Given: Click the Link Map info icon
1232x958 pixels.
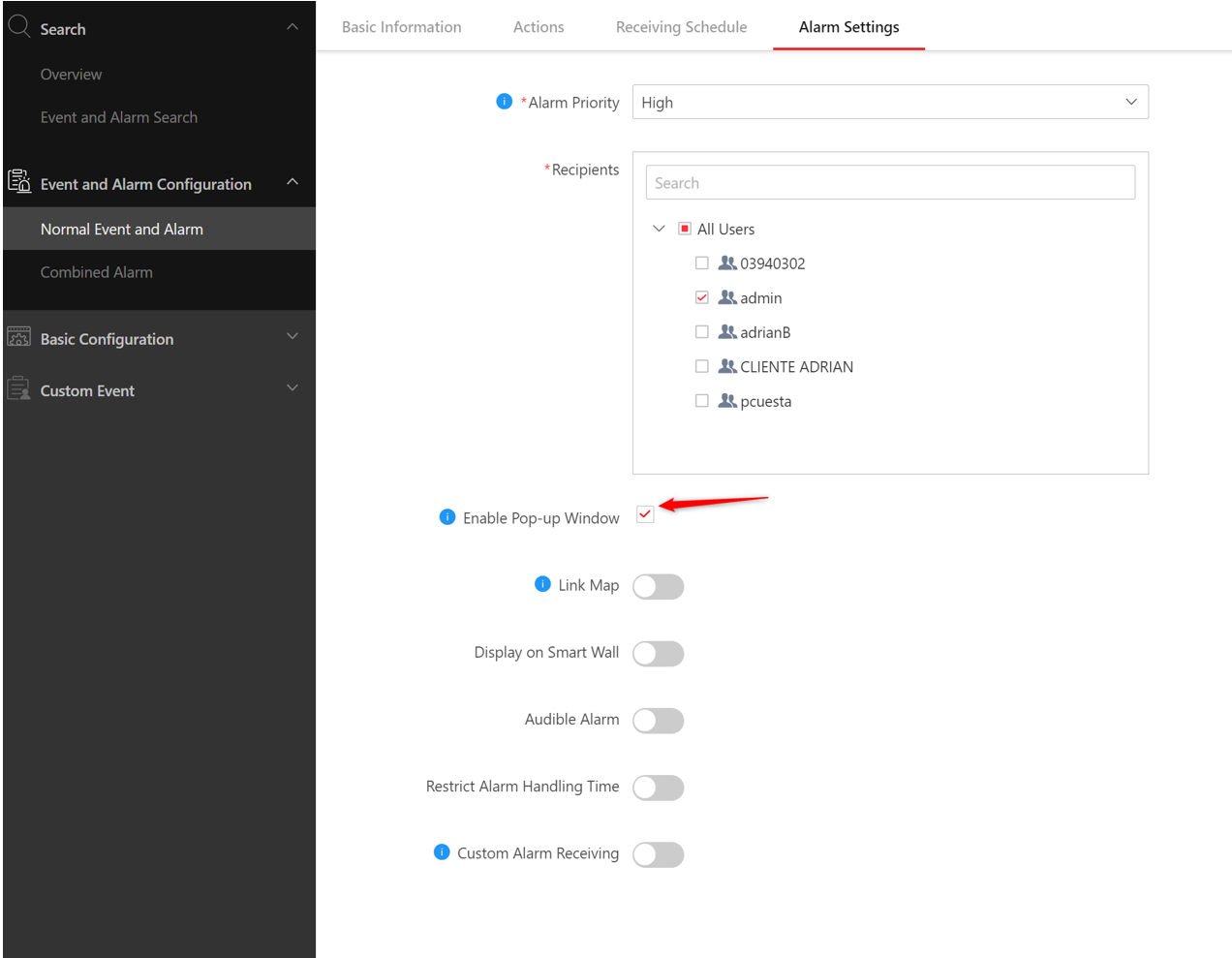Looking at the screenshot, I should pos(542,584).
